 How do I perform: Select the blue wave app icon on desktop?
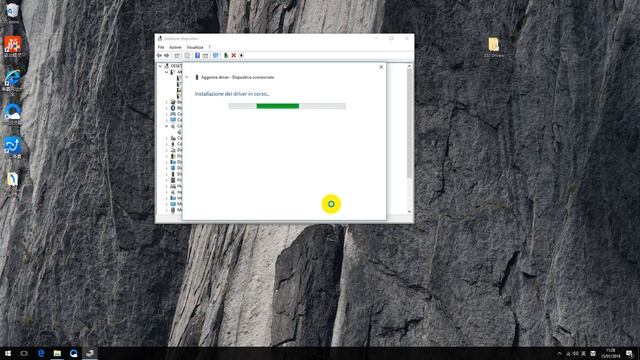click(x=12, y=147)
